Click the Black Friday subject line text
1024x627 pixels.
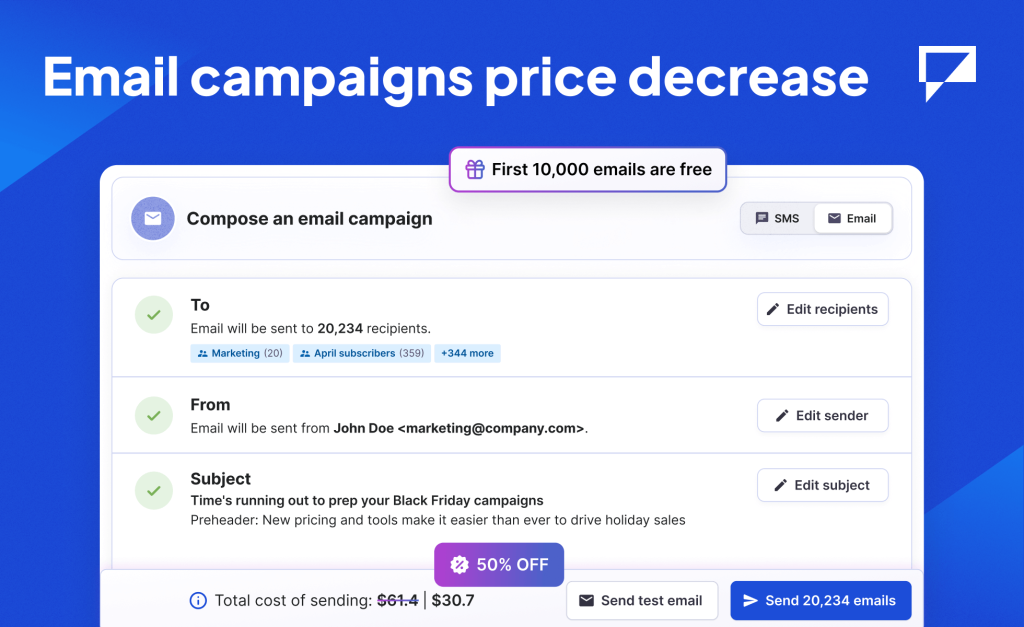pos(367,500)
